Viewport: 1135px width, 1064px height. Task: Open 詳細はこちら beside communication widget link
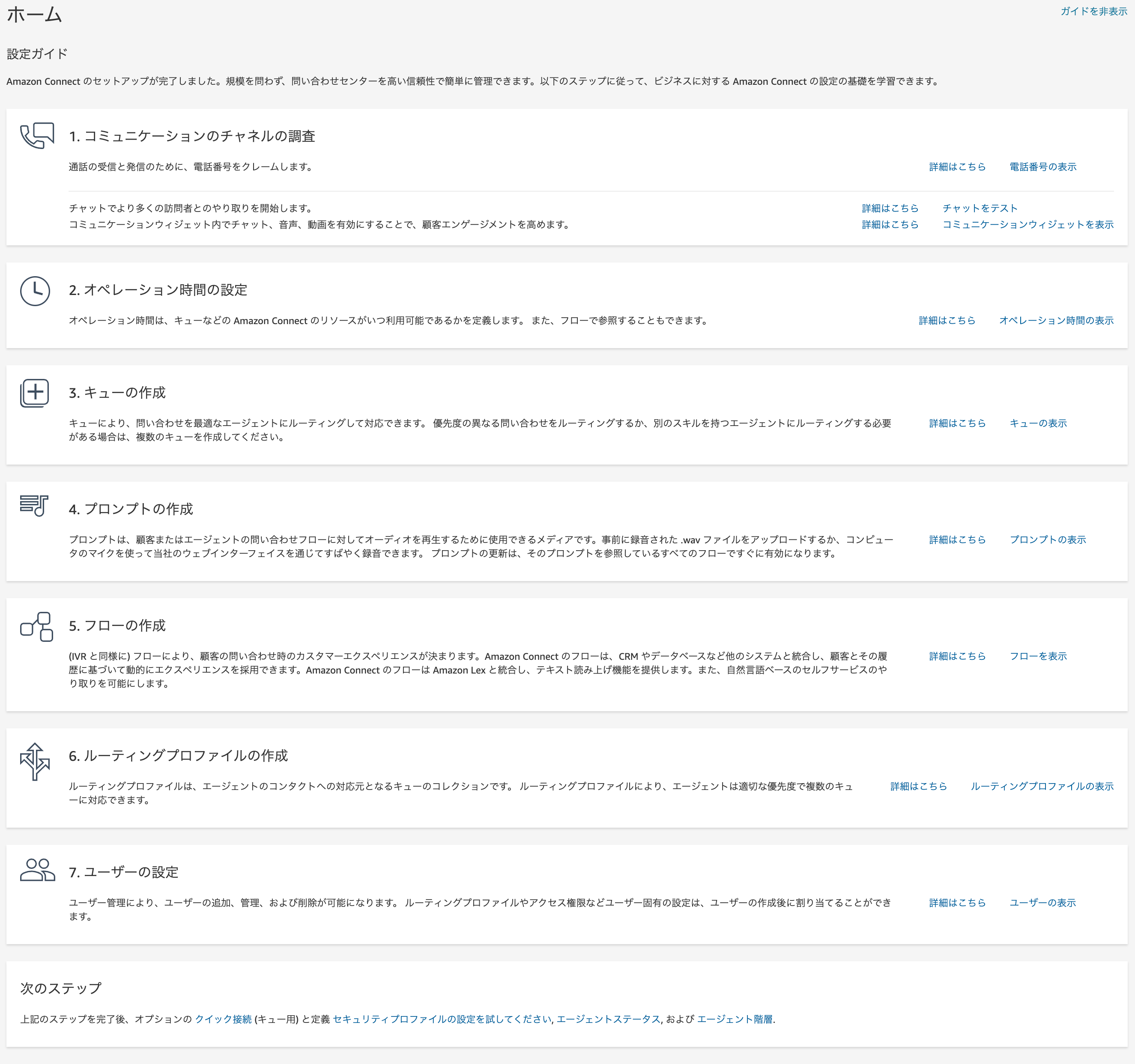[x=890, y=224]
